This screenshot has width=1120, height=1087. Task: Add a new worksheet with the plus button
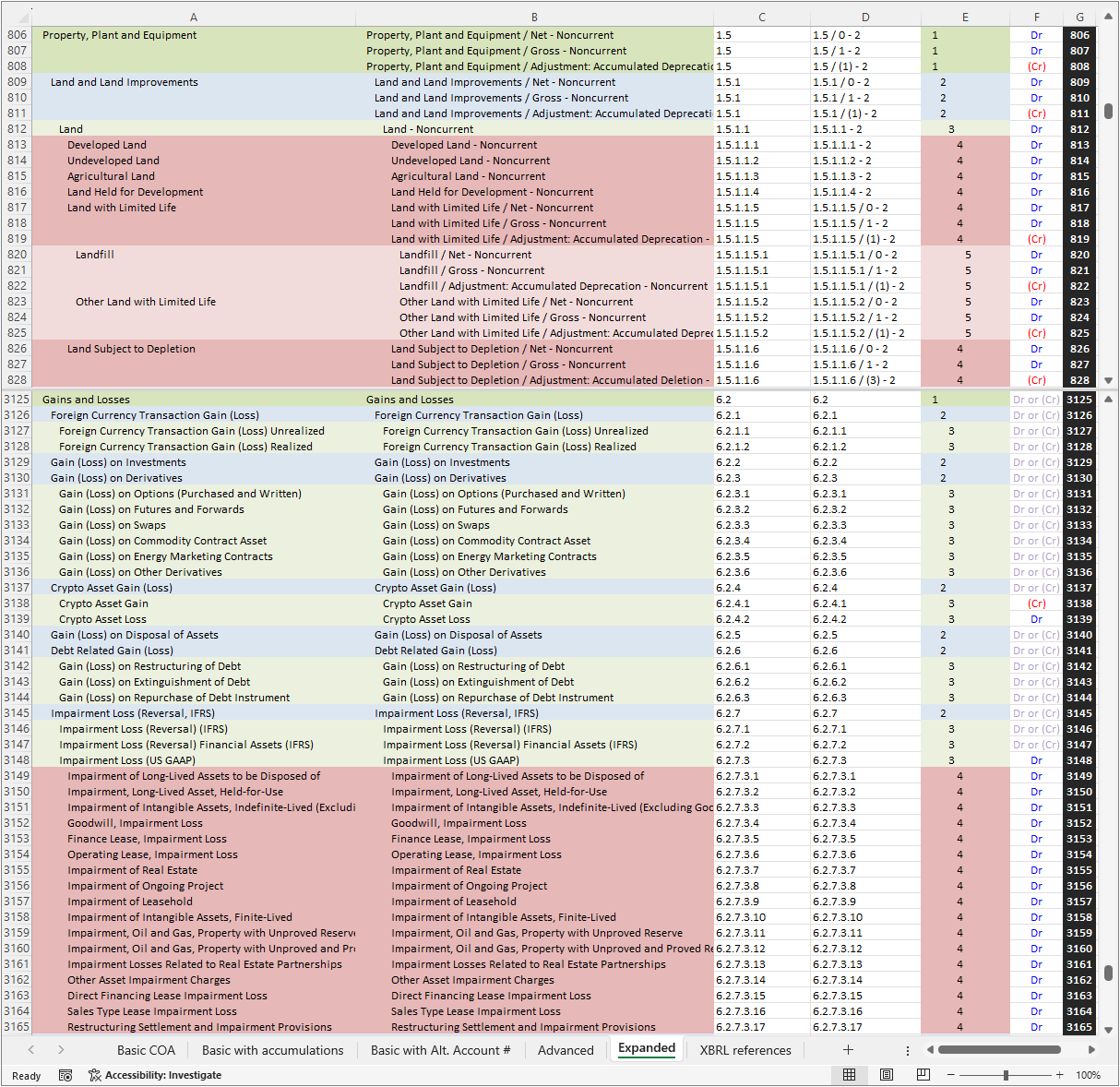click(x=847, y=1049)
